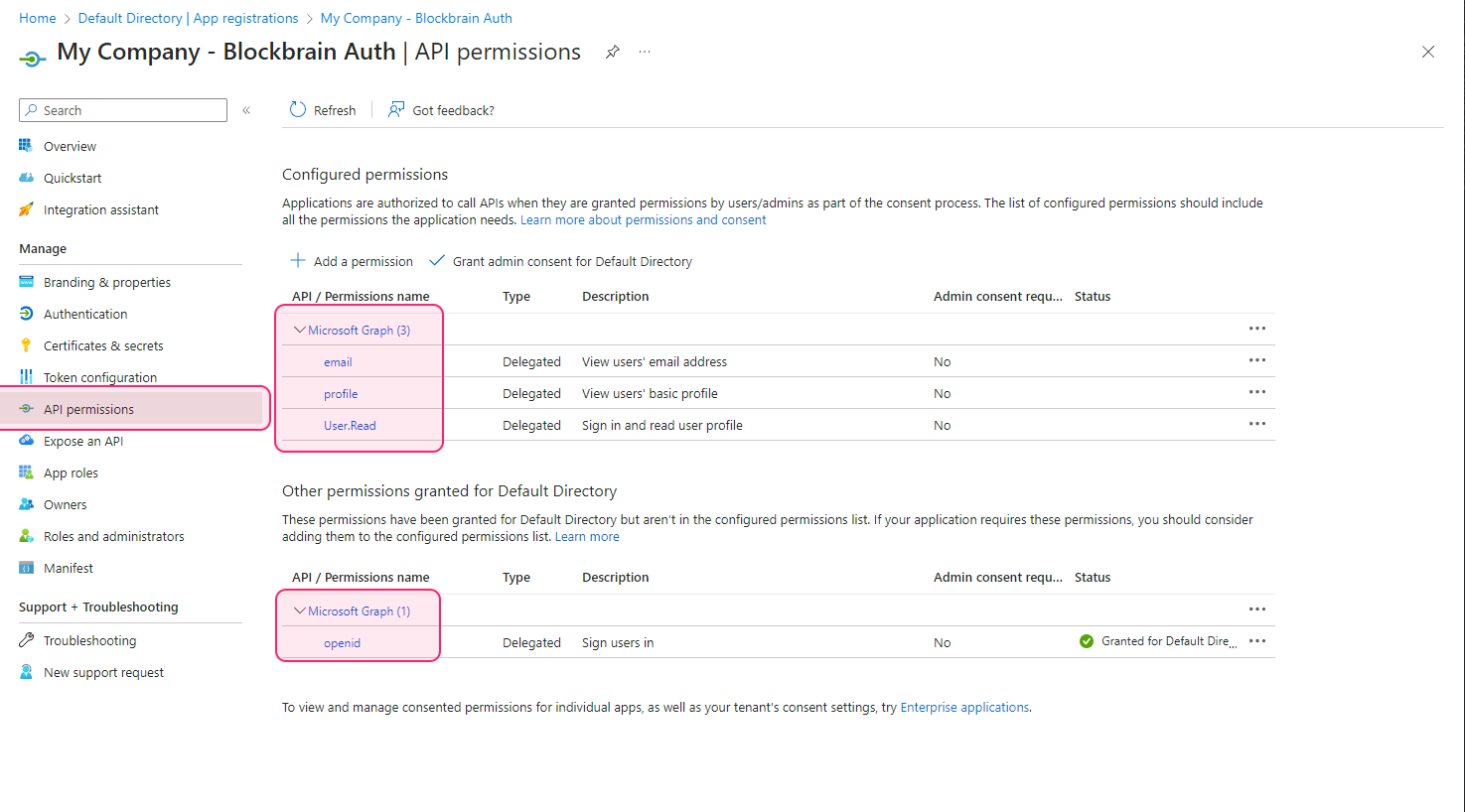
Task: Open the more options menu for email row
Action: point(1257,360)
